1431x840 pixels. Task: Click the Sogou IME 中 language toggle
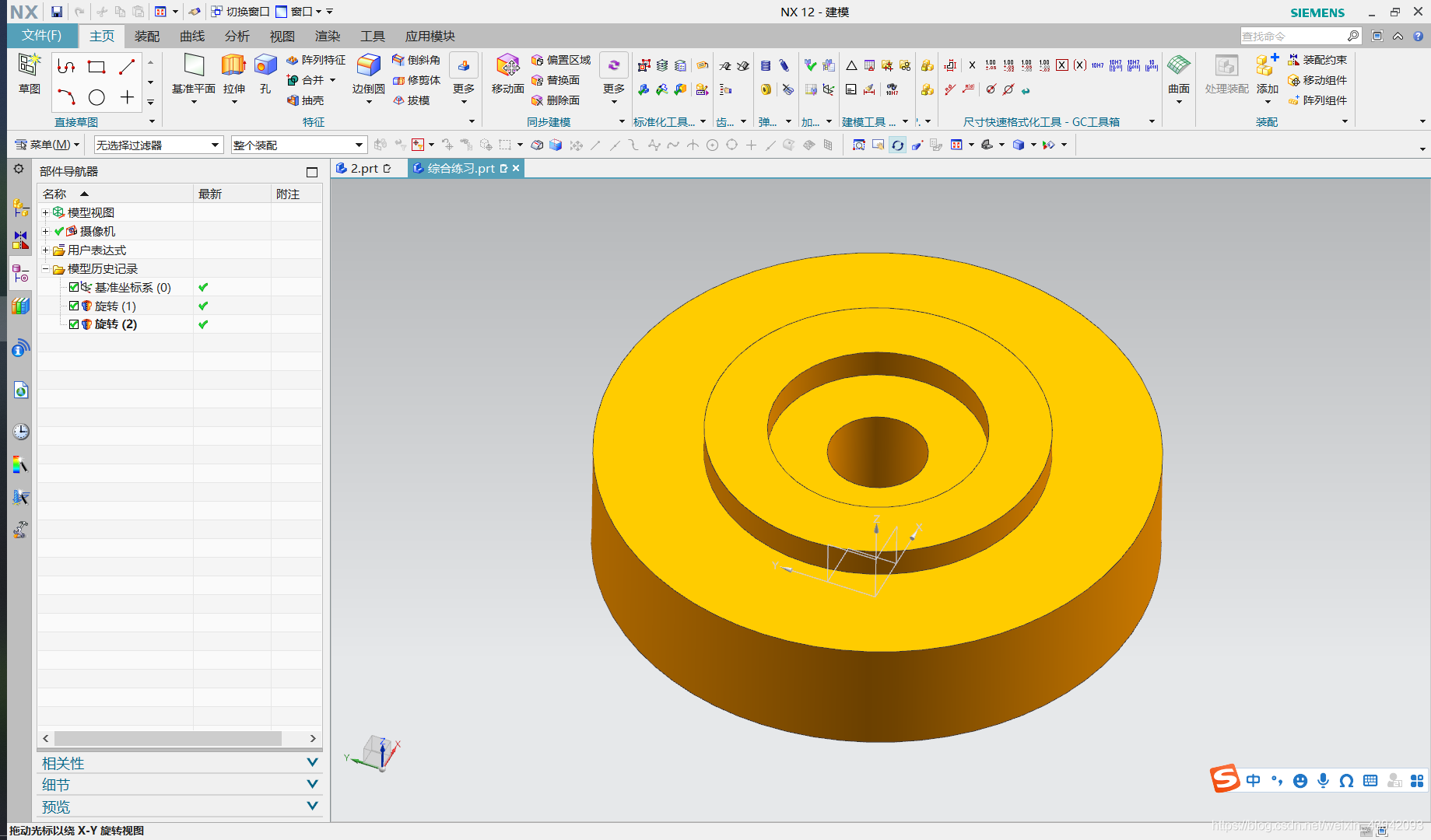click(x=1253, y=780)
